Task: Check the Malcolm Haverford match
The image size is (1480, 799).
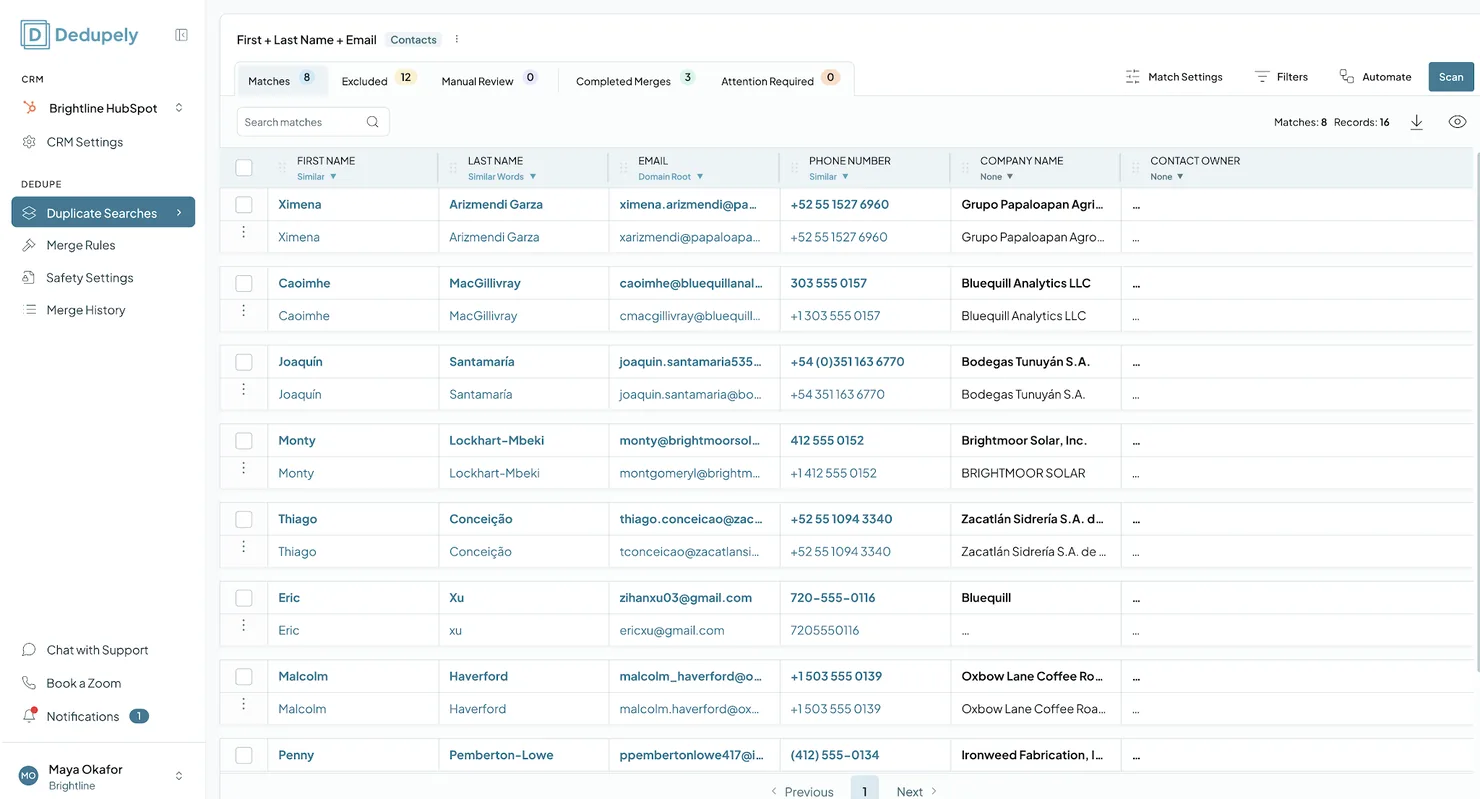Action: coord(244,676)
